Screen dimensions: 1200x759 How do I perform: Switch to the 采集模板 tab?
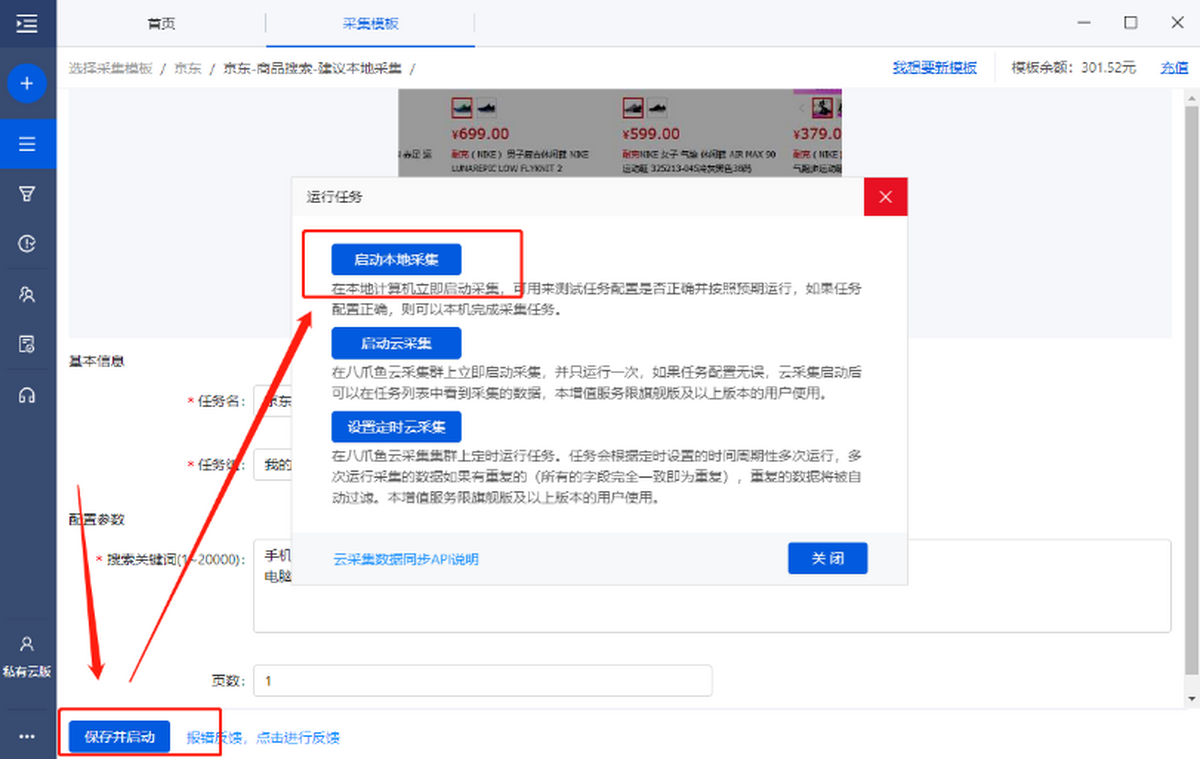(370, 23)
